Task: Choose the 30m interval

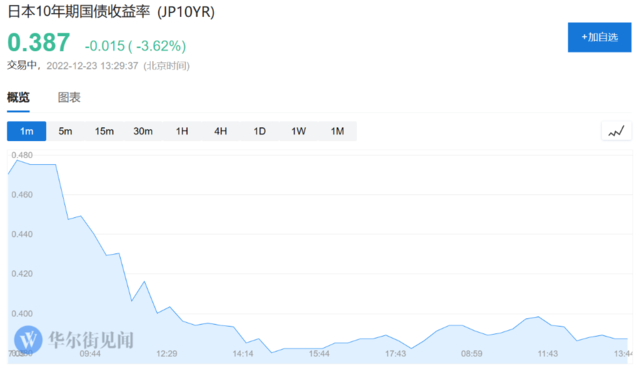Action: click(143, 131)
